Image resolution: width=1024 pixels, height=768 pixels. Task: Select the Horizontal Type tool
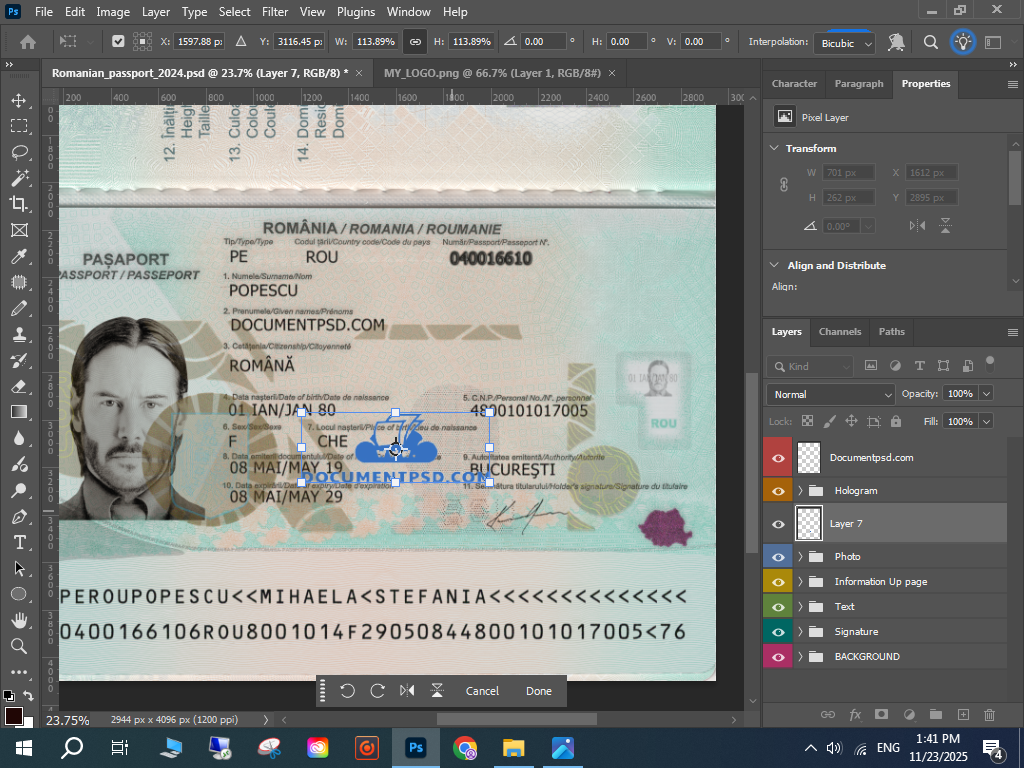coord(19,542)
